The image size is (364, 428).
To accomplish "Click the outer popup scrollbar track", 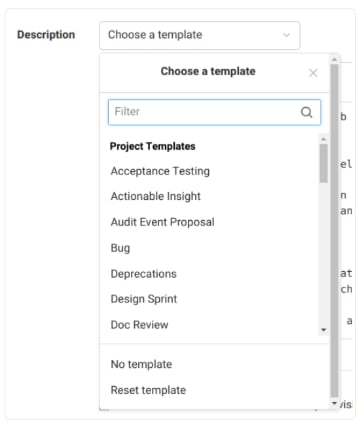I will 334,231.
